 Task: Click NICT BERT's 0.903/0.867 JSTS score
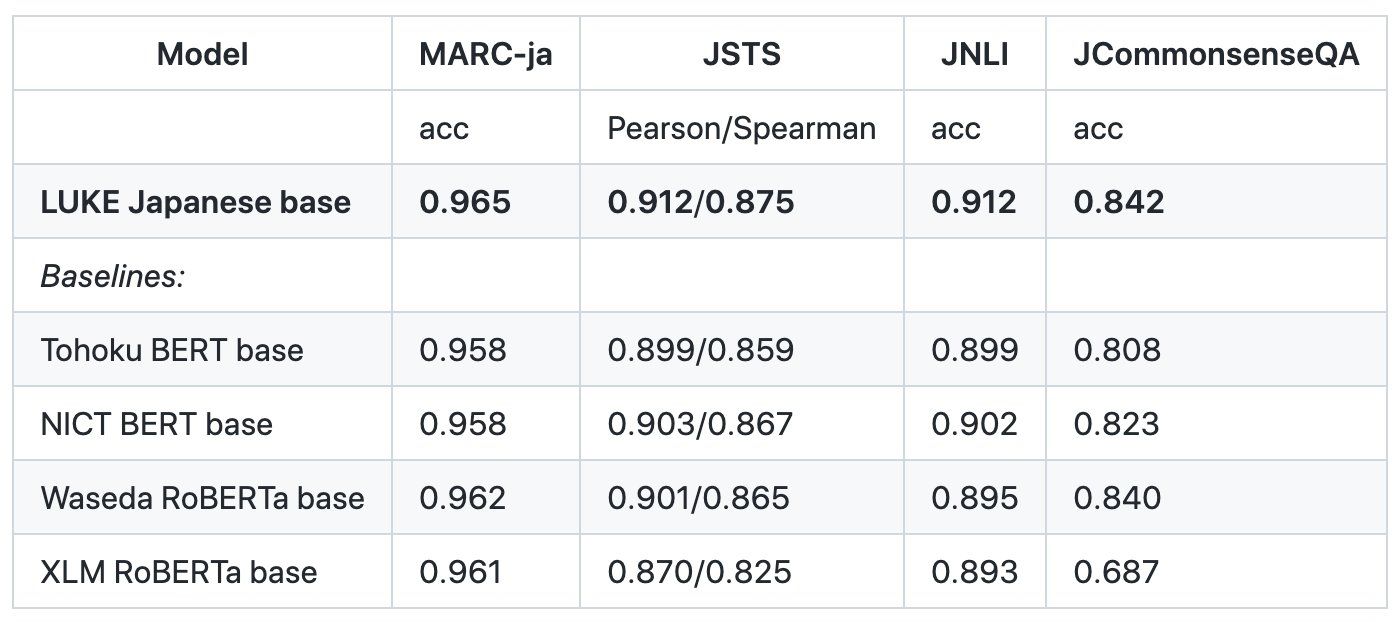point(700,424)
